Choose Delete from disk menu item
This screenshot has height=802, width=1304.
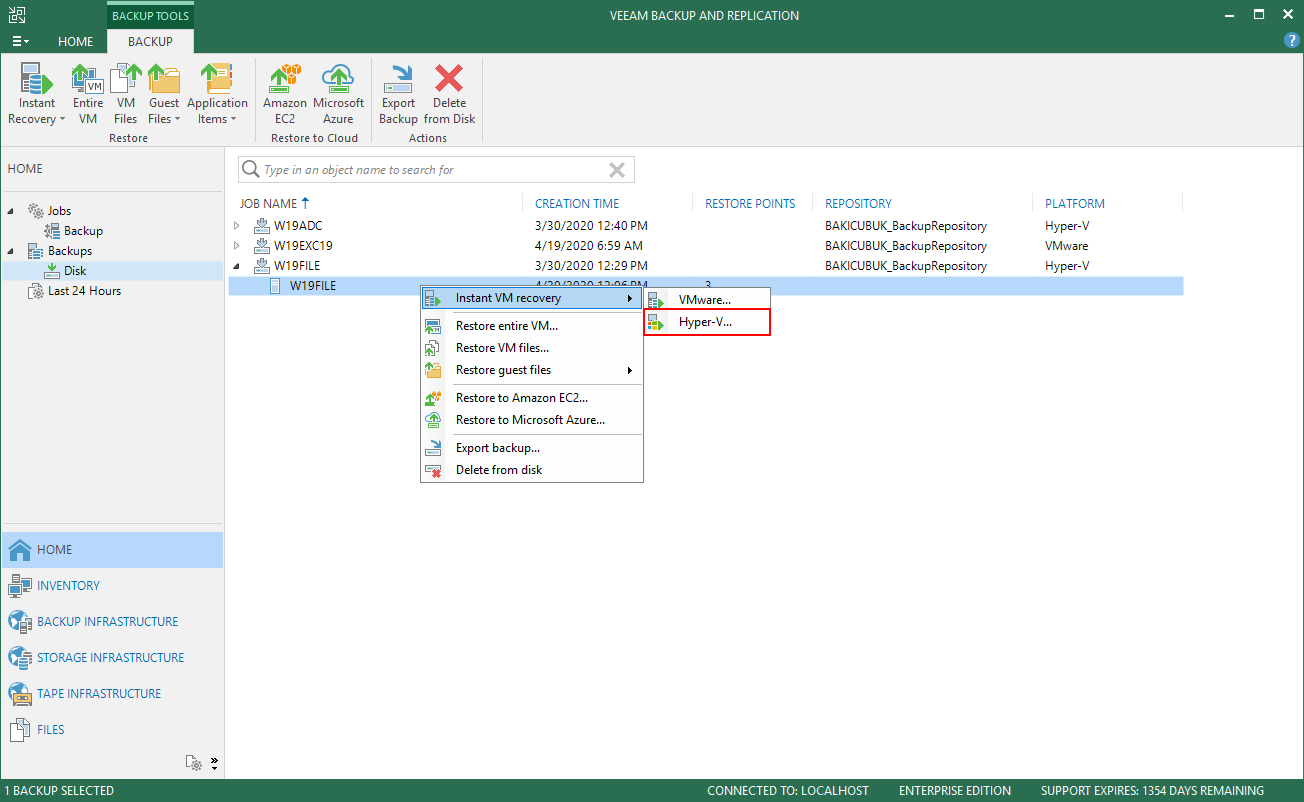pyautogui.click(x=531, y=470)
